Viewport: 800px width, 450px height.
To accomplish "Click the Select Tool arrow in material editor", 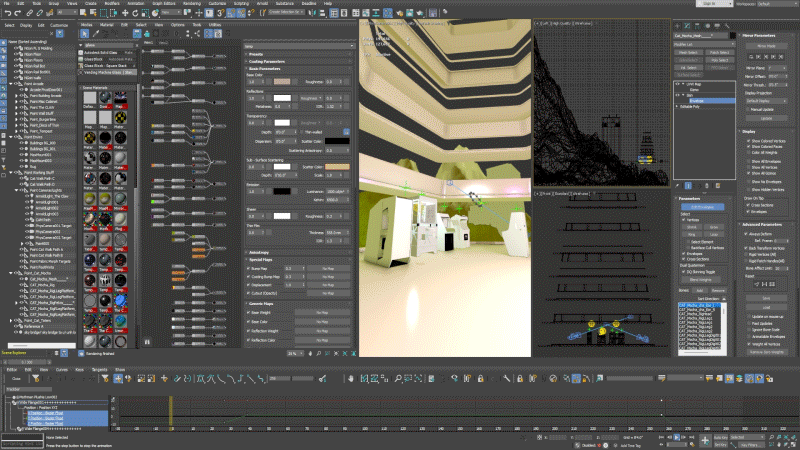I will [84, 33].
